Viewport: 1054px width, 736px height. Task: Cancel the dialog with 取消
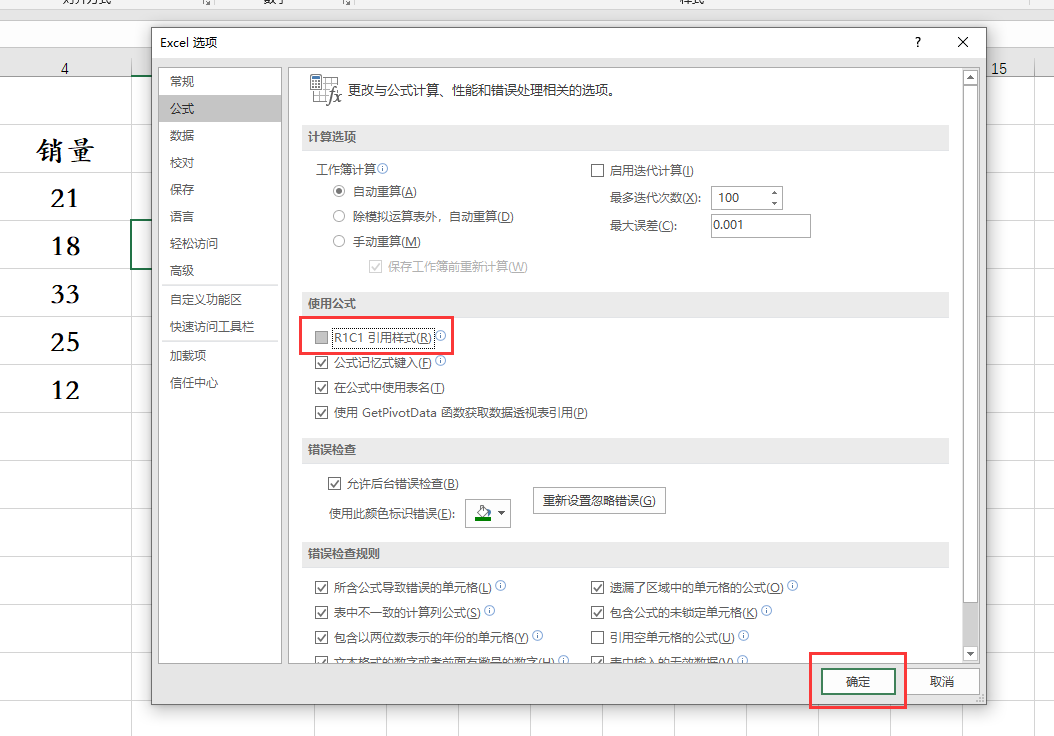942,682
